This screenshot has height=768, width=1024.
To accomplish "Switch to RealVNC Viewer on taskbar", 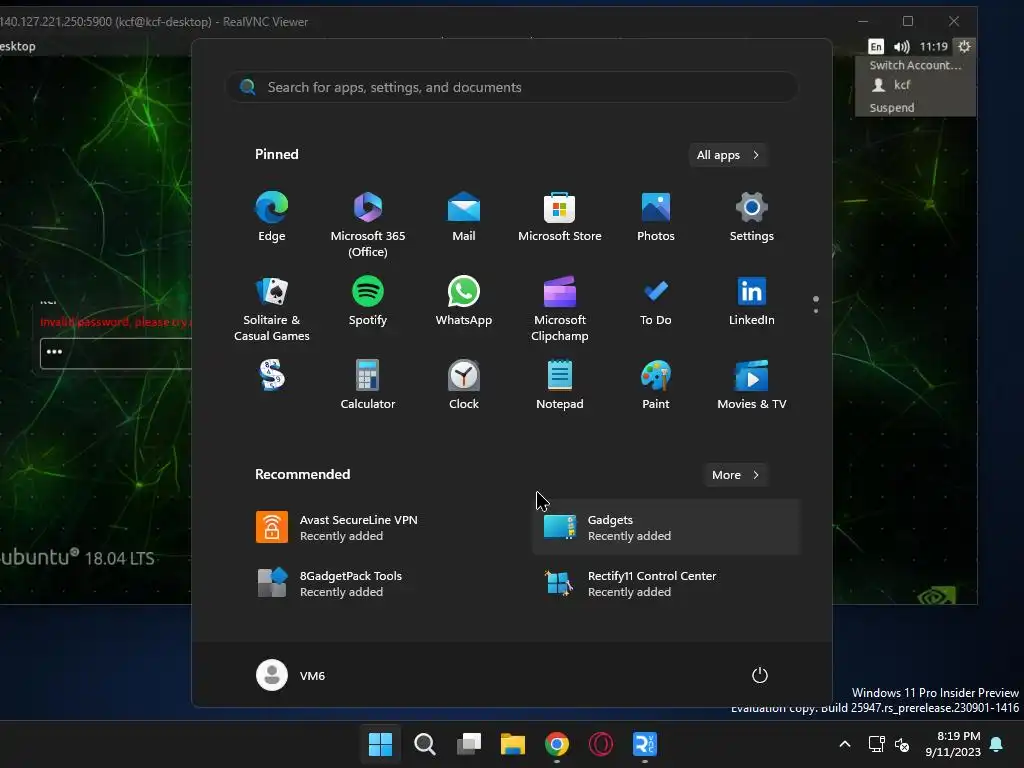I will pyautogui.click(x=645, y=744).
